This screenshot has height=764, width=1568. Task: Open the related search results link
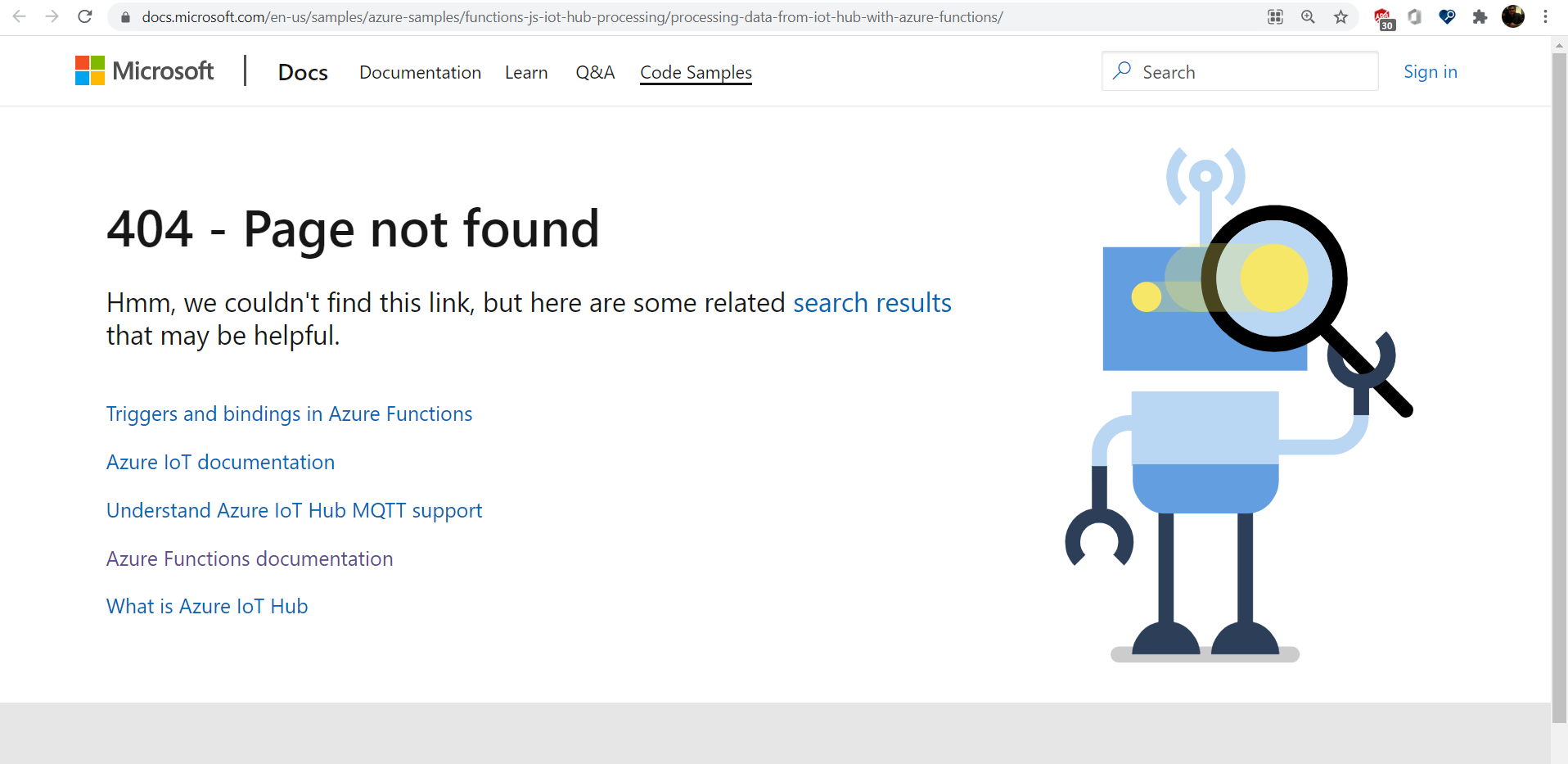[872, 303]
